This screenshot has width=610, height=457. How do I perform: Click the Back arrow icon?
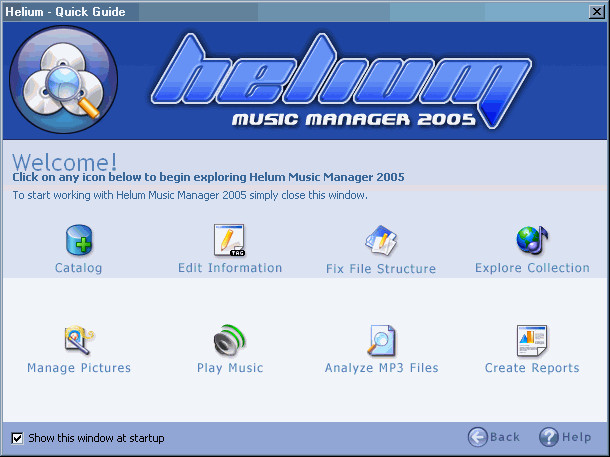[x=477, y=437]
